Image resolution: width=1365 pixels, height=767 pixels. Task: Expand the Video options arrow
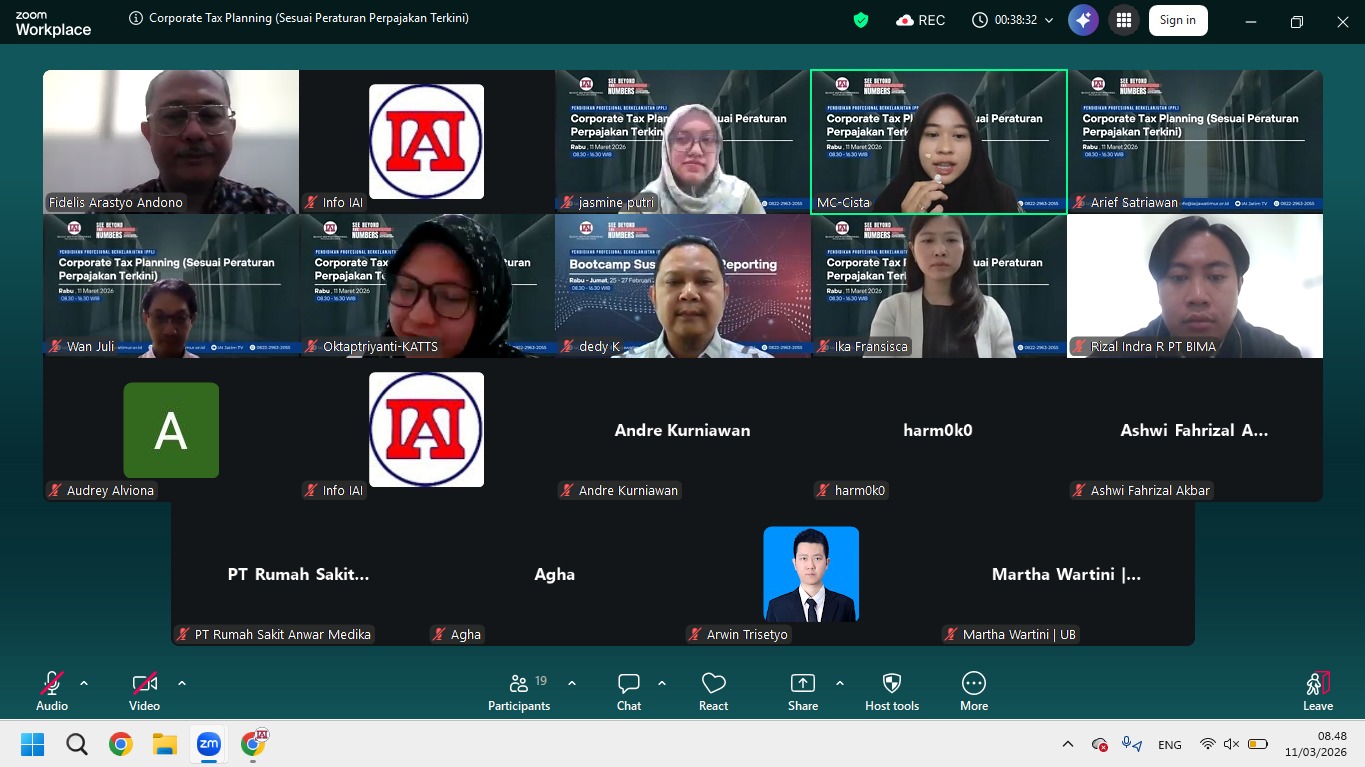[x=182, y=683]
